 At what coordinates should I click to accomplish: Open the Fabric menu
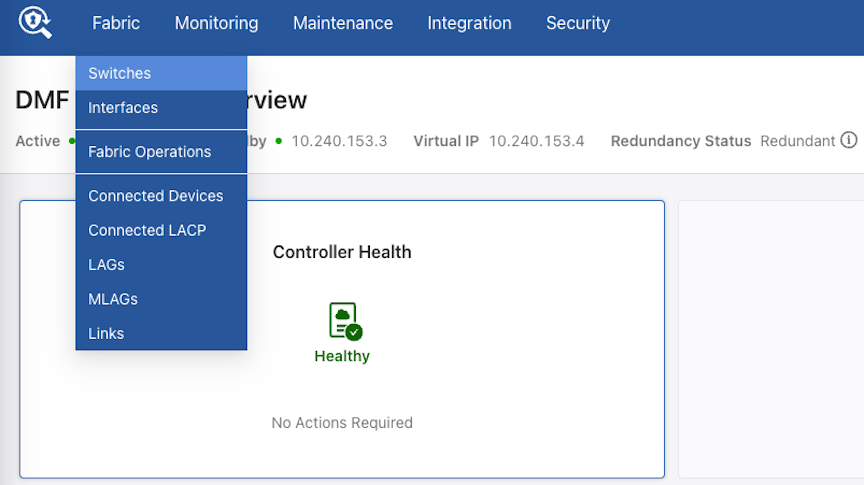(116, 23)
